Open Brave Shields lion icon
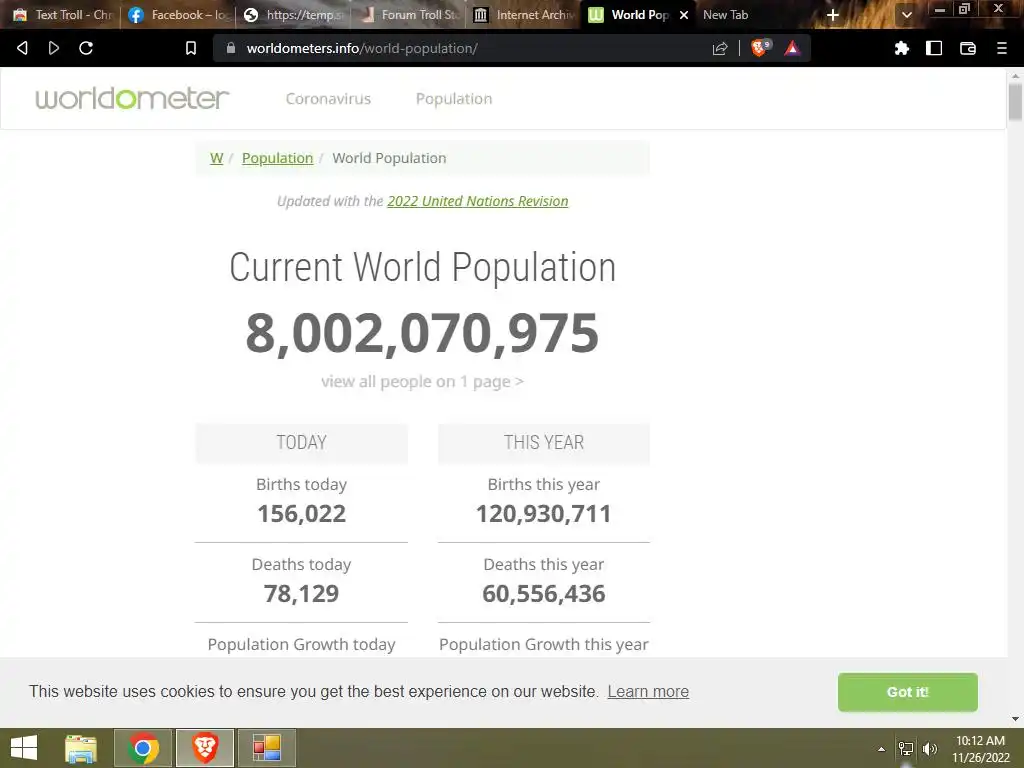The image size is (1024, 768). pos(760,48)
